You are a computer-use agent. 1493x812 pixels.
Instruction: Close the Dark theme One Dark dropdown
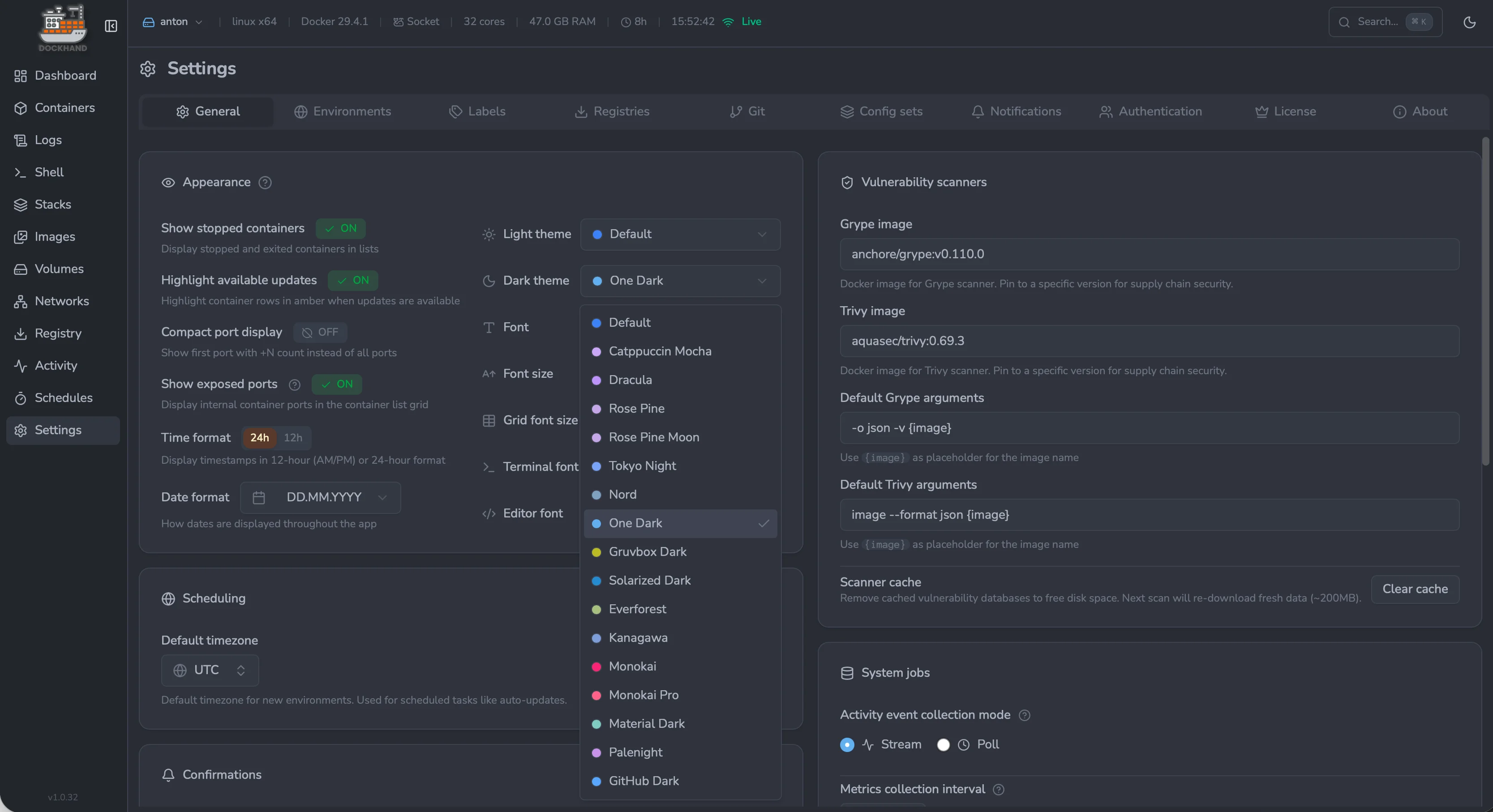click(x=680, y=281)
